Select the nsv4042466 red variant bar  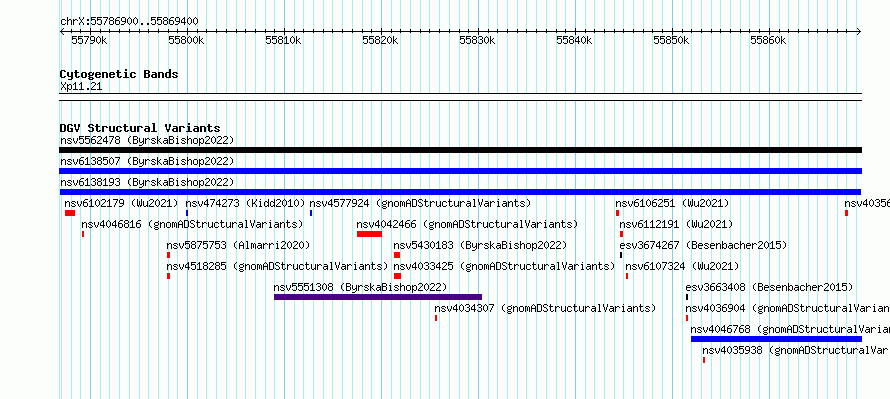369,234
